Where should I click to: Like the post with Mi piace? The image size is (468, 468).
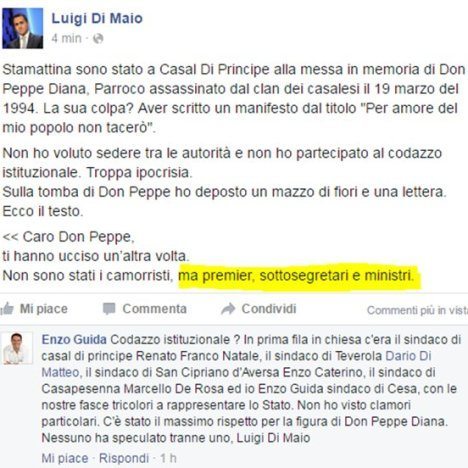click(44, 309)
